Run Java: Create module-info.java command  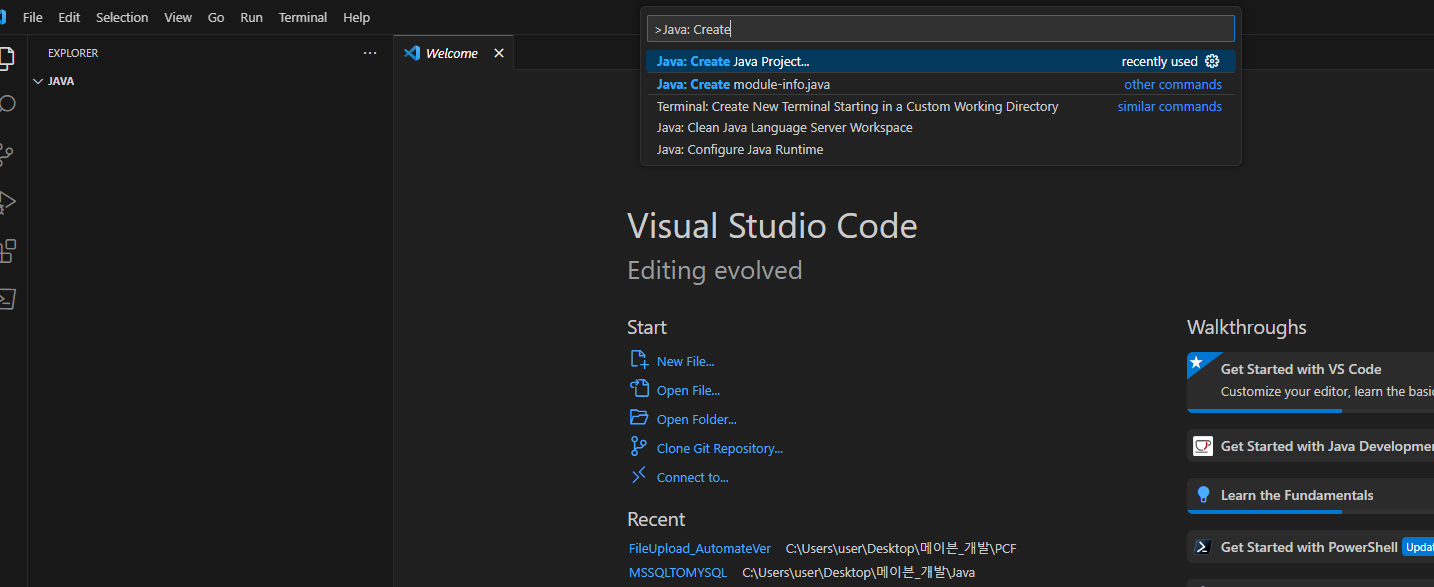click(941, 84)
